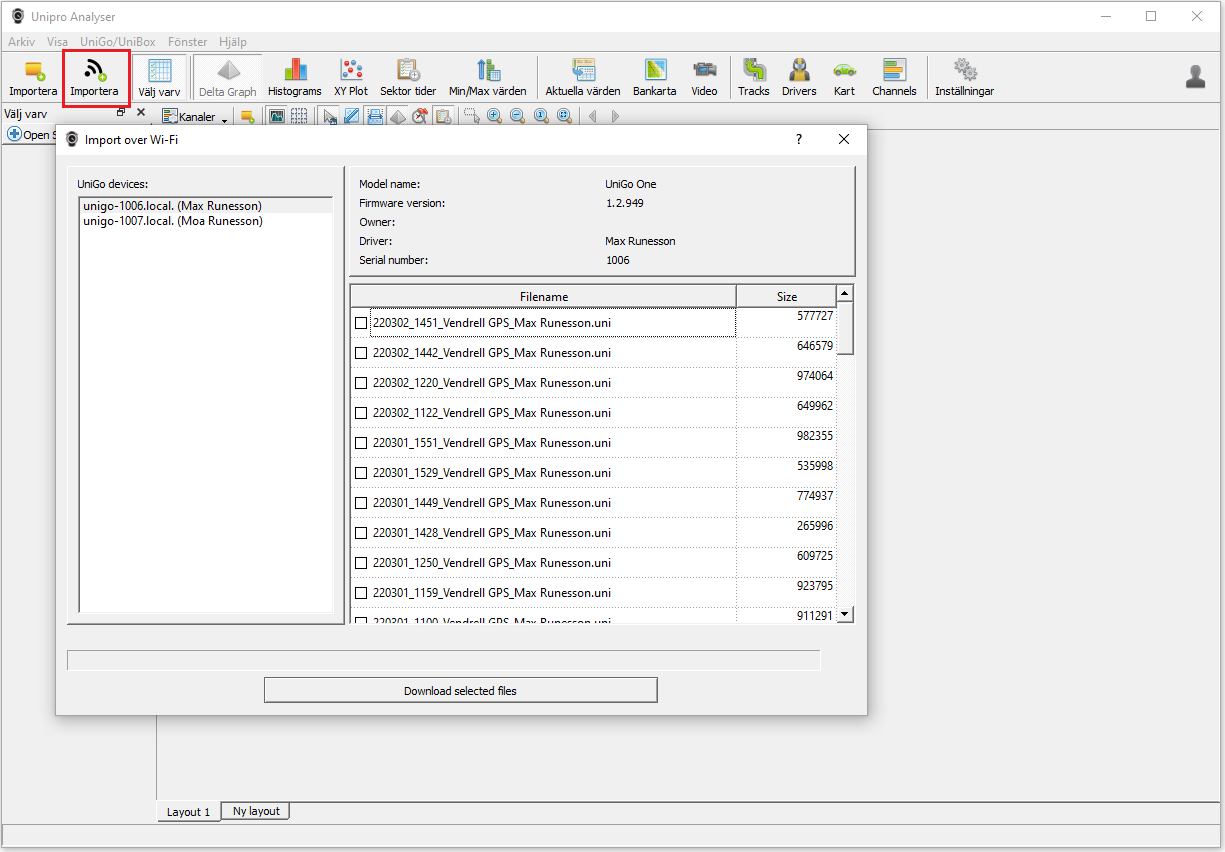Viewport: 1225px width, 852px height.
Task: Click the user profile silhouette icon
Action: tap(1195, 77)
